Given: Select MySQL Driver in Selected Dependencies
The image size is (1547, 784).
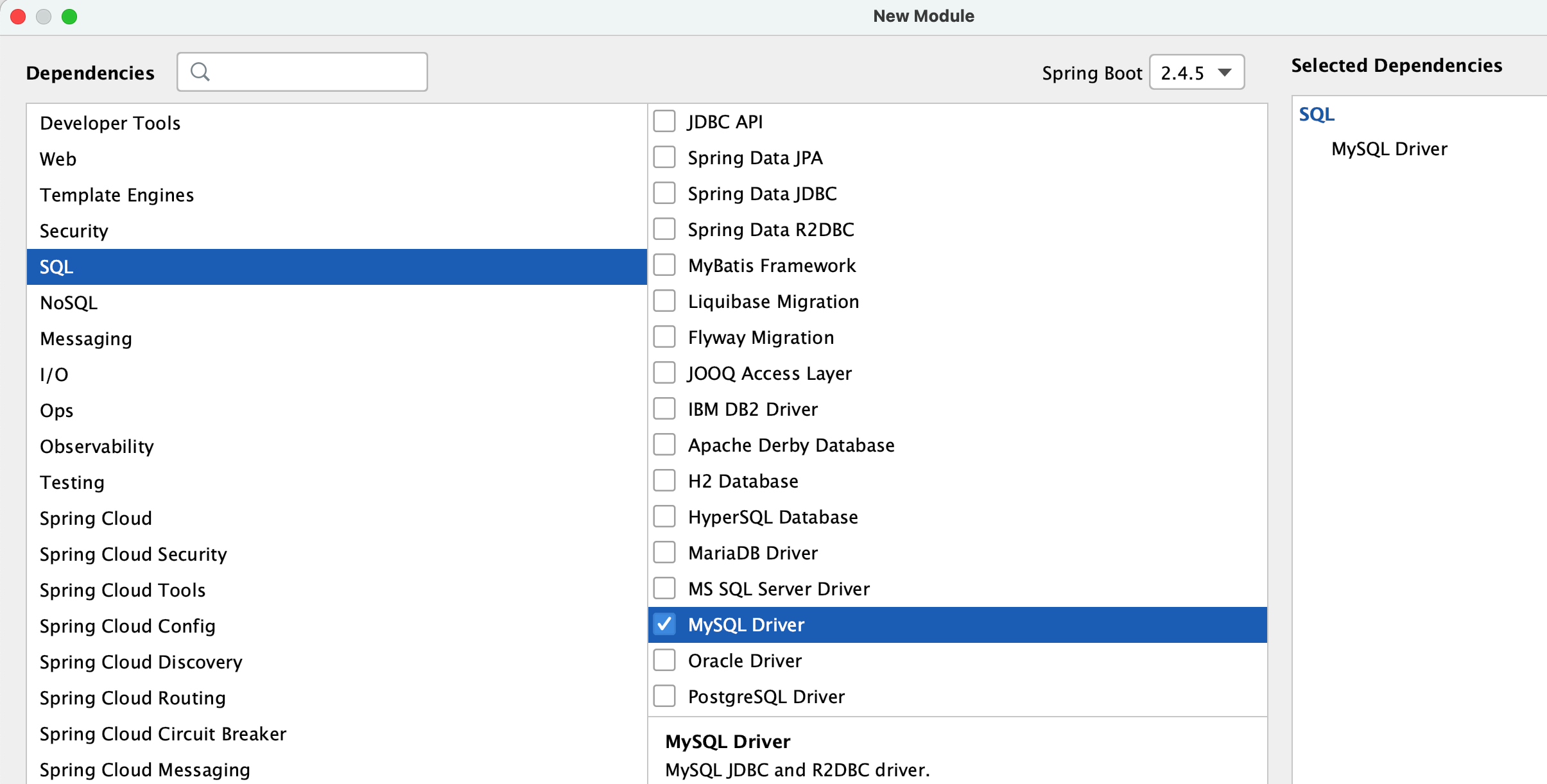Looking at the screenshot, I should 1389,149.
